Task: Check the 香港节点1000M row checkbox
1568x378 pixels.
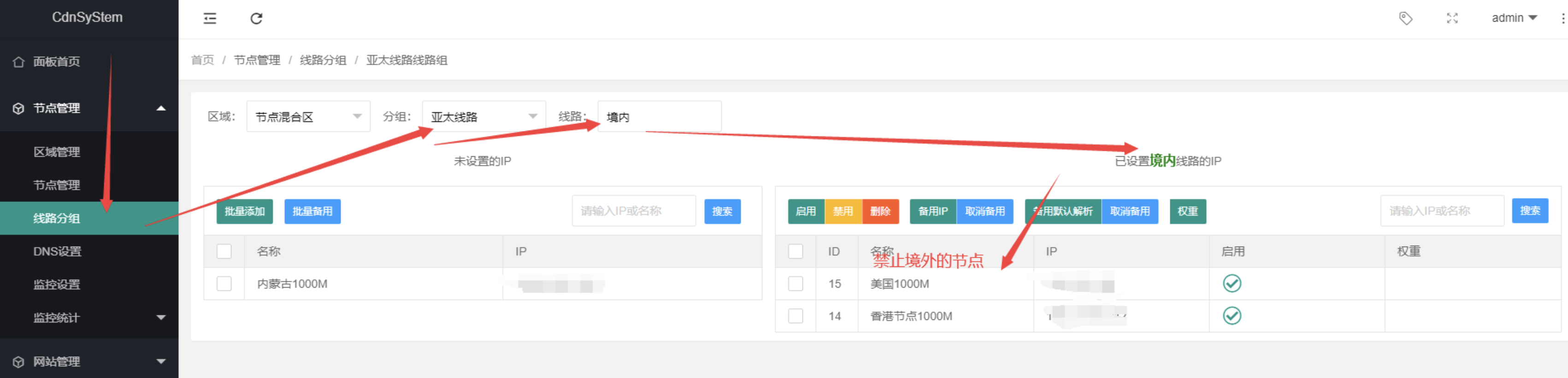Action: 796,316
